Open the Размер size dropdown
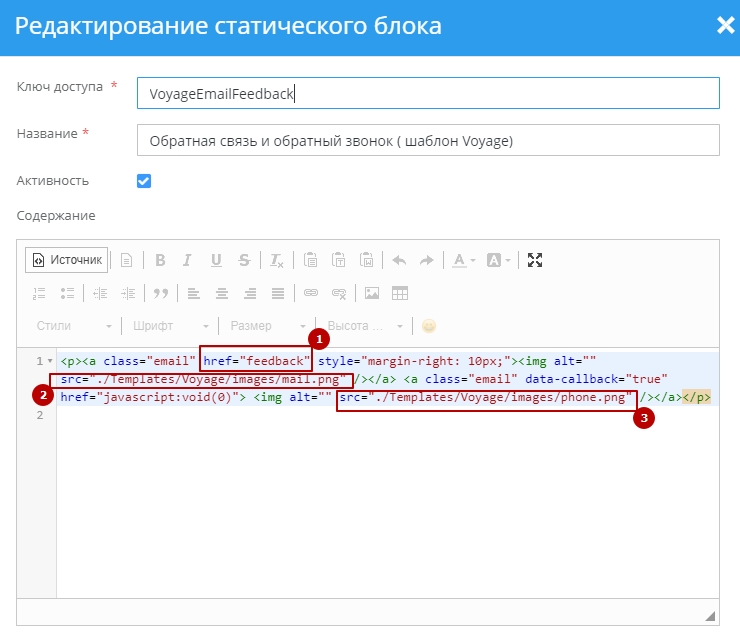The height and width of the screenshot is (638, 740). coord(267,326)
